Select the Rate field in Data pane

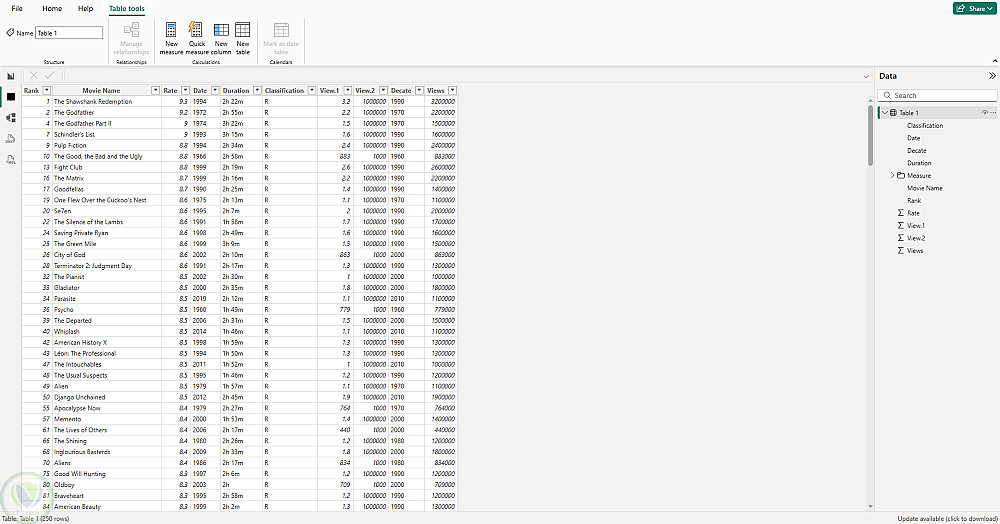tap(913, 213)
